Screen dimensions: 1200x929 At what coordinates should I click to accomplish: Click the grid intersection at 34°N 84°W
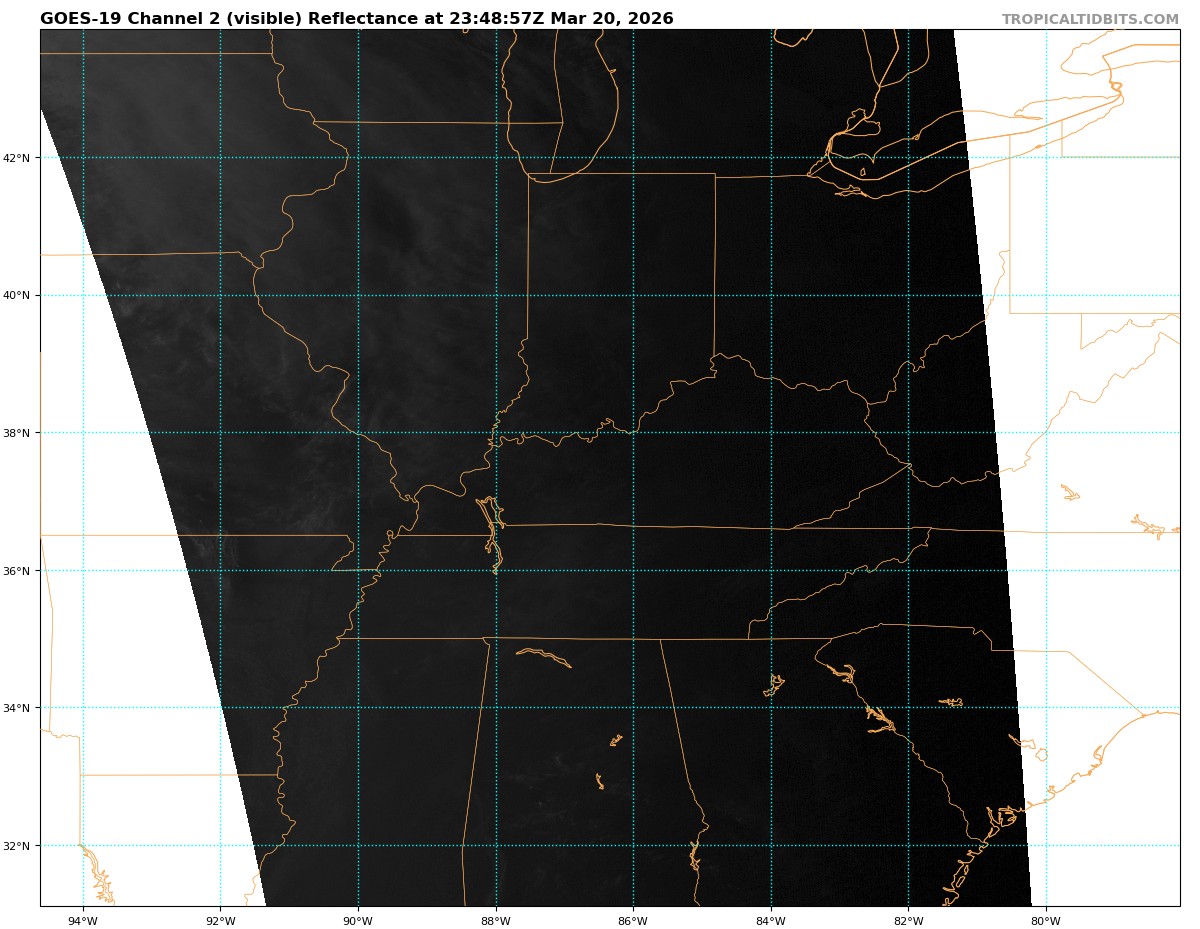coord(771,708)
